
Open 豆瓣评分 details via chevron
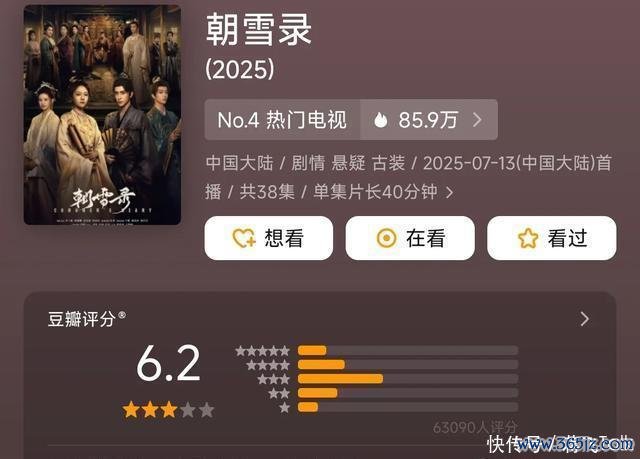click(x=584, y=319)
